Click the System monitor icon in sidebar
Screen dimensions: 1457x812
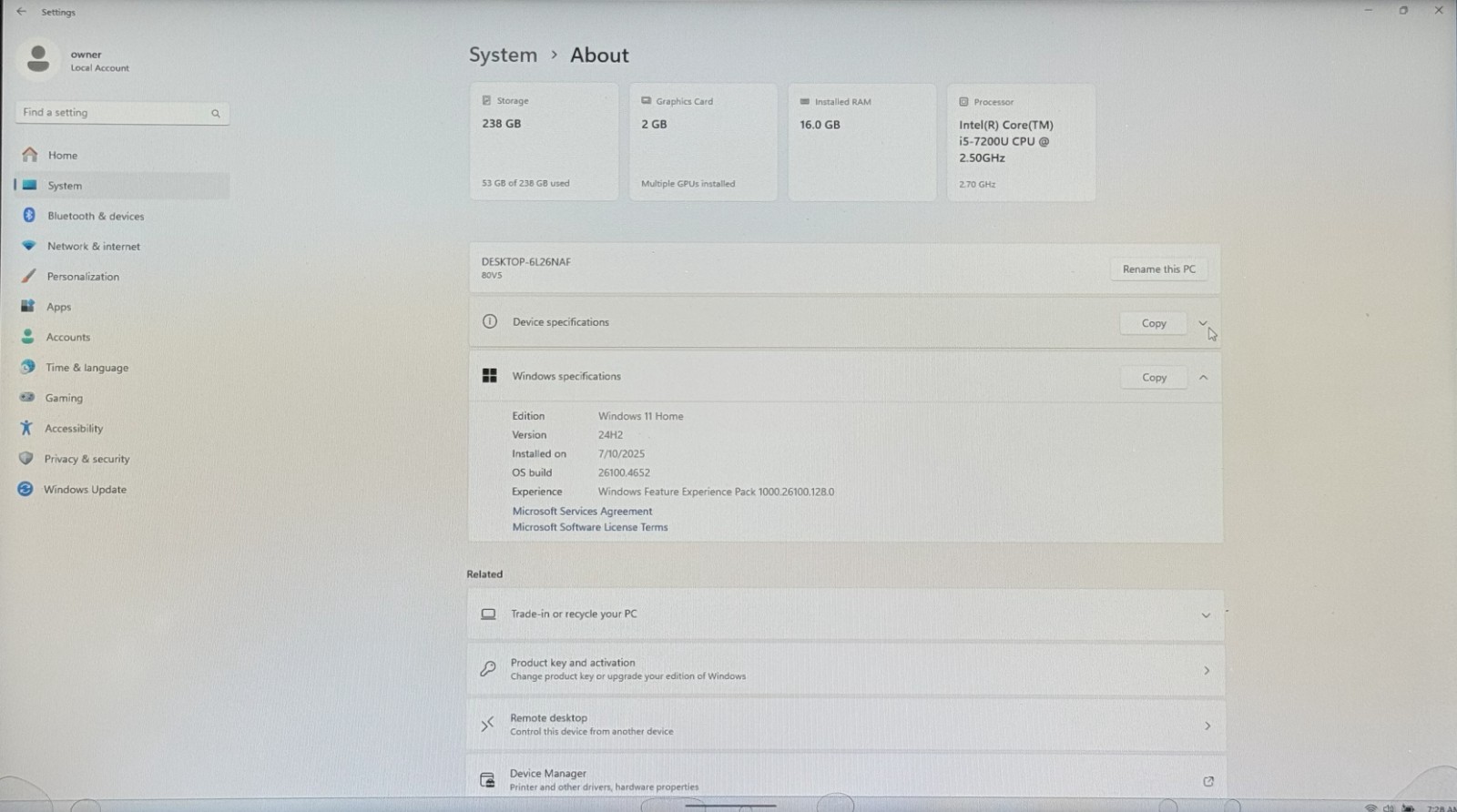(30, 185)
